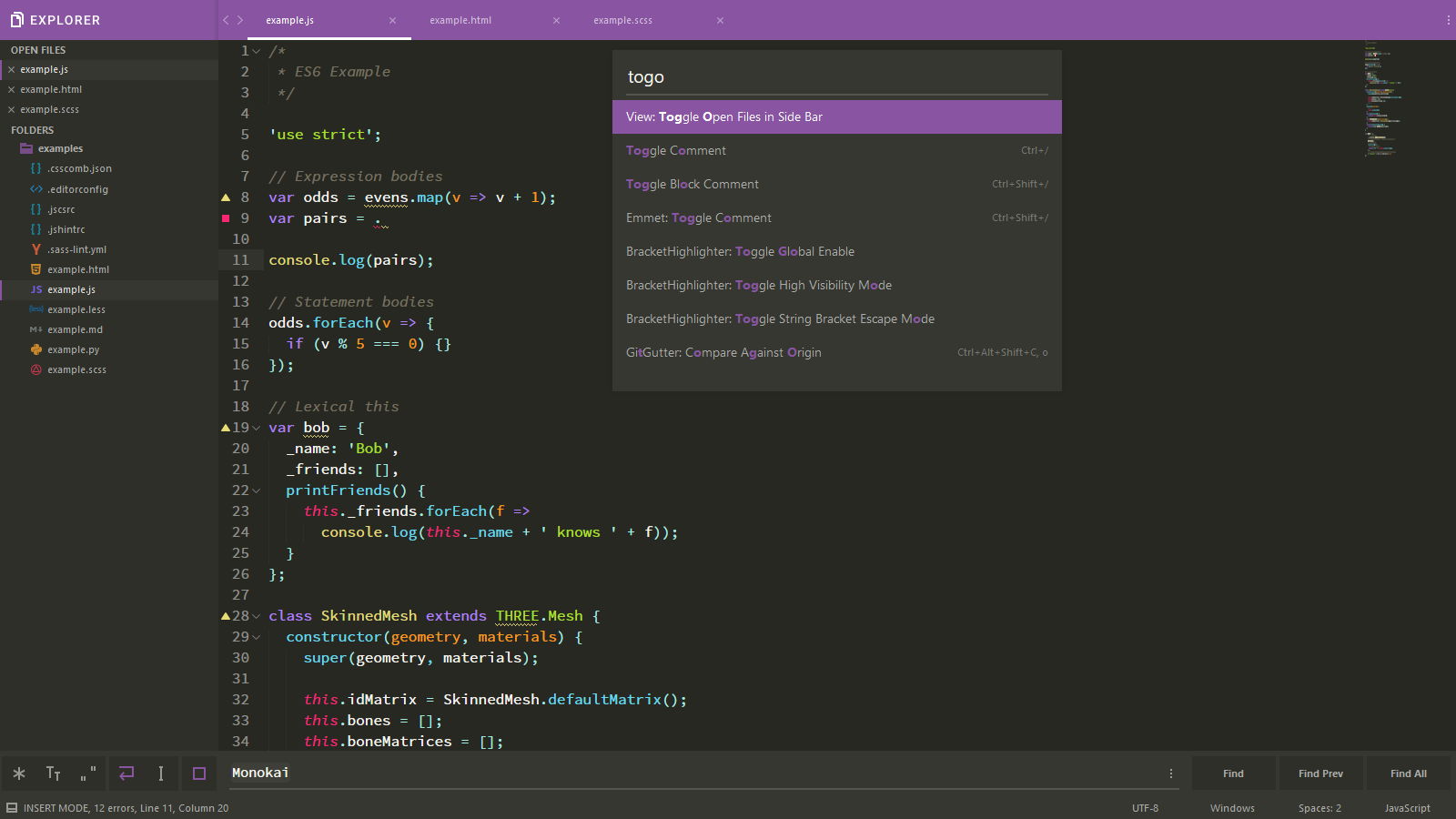Click the command palette search field
Image resolution: width=1456 pixels, height=819 pixels.
click(836, 77)
